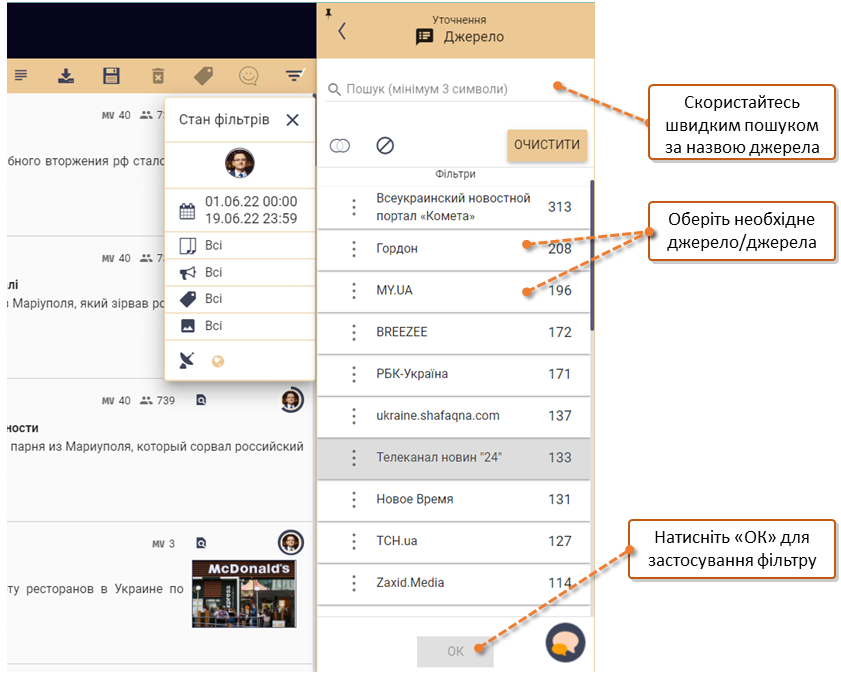Click the back arrow in the Джерело header
This screenshot has height=676, width=841.
tap(342, 31)
